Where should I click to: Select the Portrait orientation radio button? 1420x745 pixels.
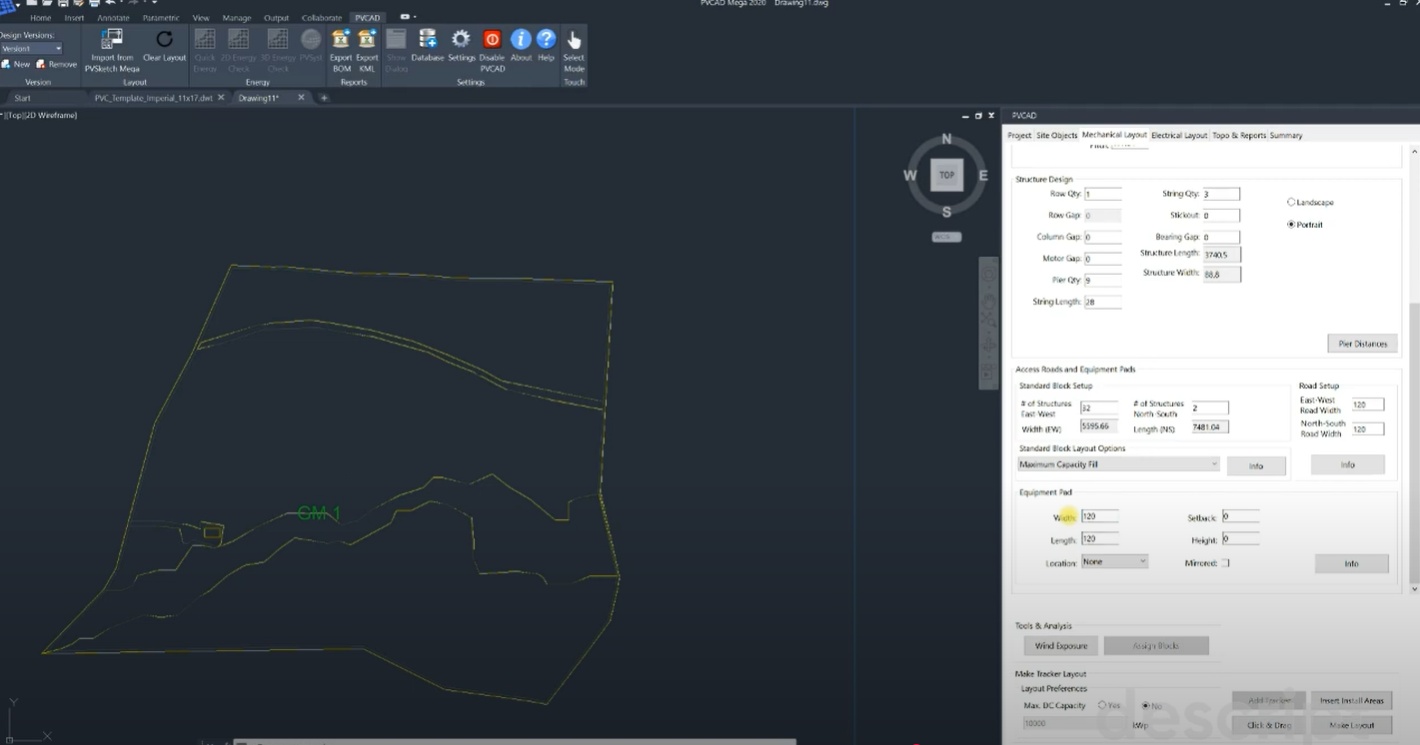point(1291,224)
